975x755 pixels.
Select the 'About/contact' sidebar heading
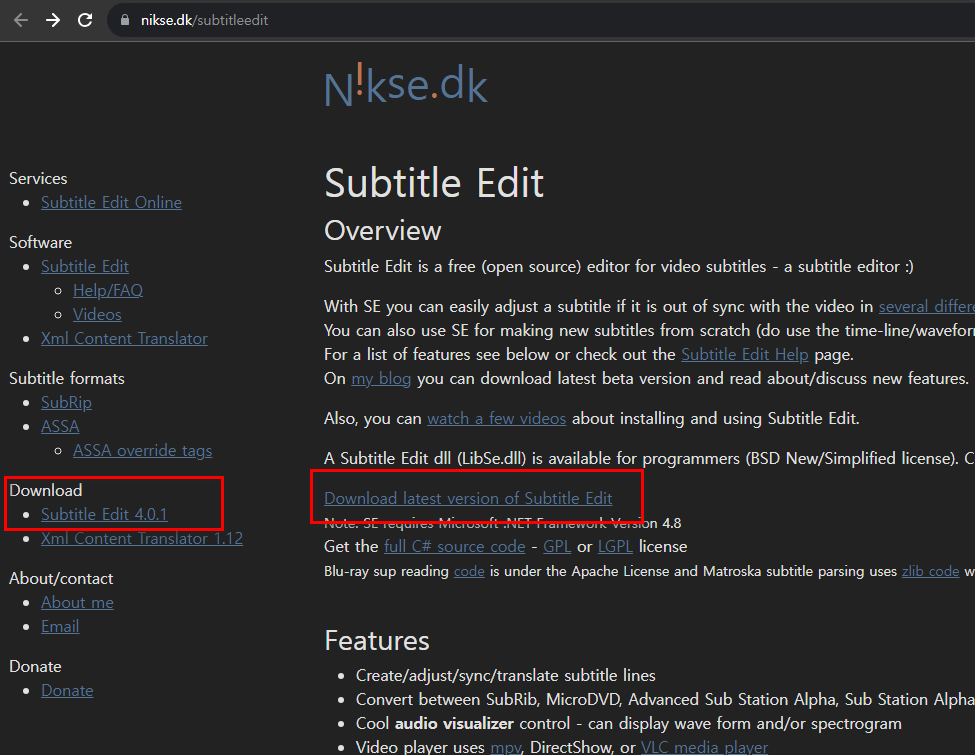[61, 579]
